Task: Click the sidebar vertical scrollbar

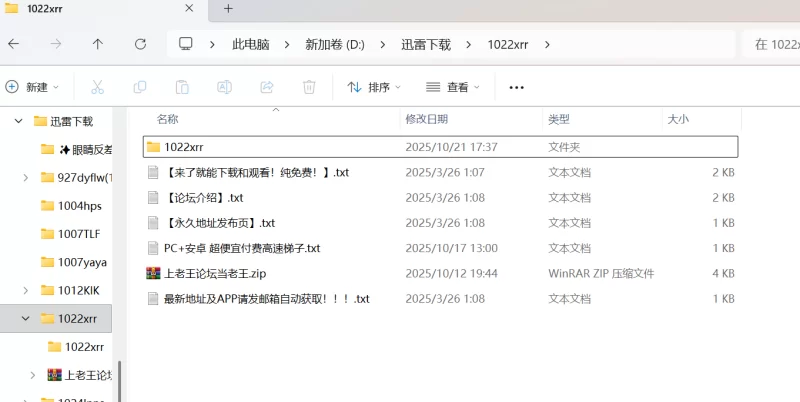Action: pyautogui.click(x=120, y=381)
